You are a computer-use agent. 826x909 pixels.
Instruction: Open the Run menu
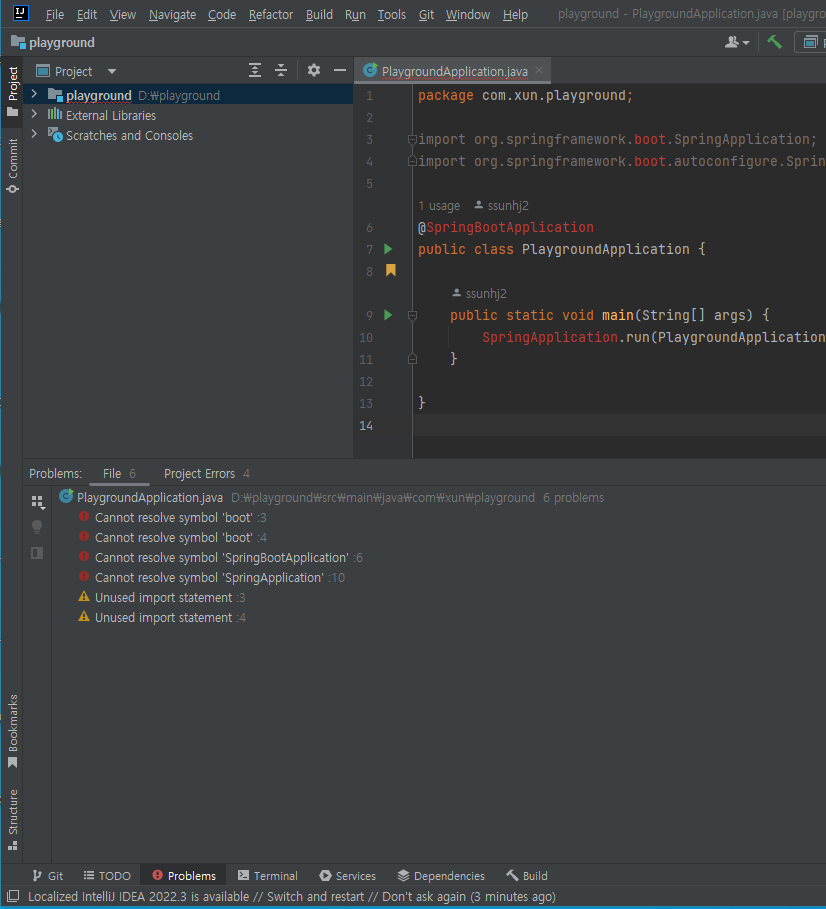click(355, 14)
